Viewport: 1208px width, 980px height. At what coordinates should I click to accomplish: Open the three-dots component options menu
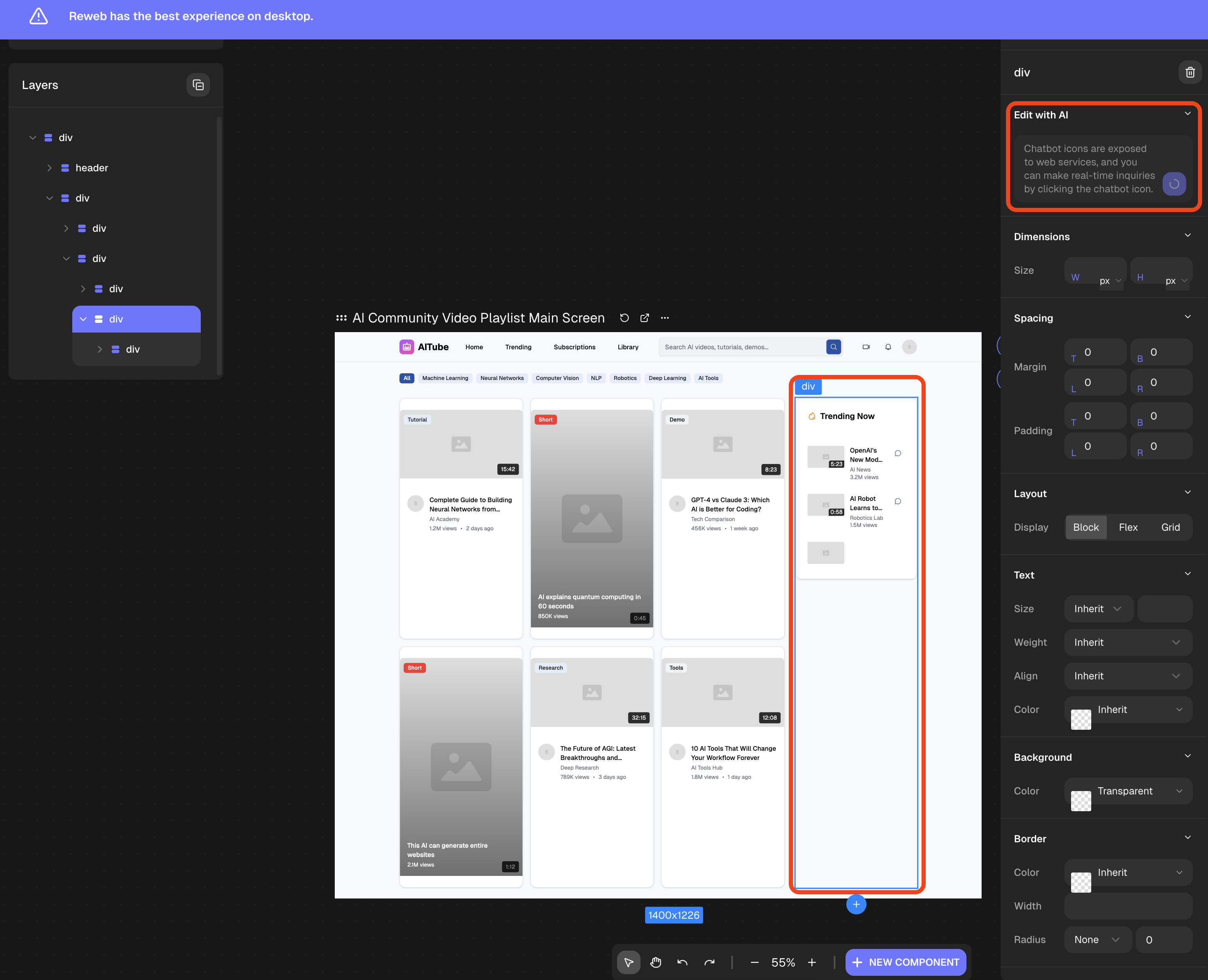[665, 318]
